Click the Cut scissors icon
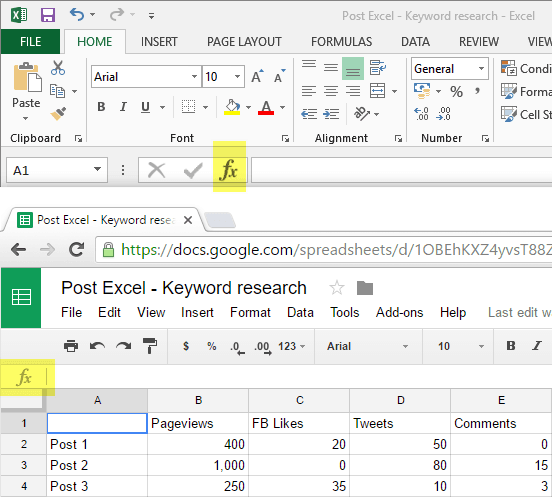Viewport: 552px width, 497px height. point(58,68)
